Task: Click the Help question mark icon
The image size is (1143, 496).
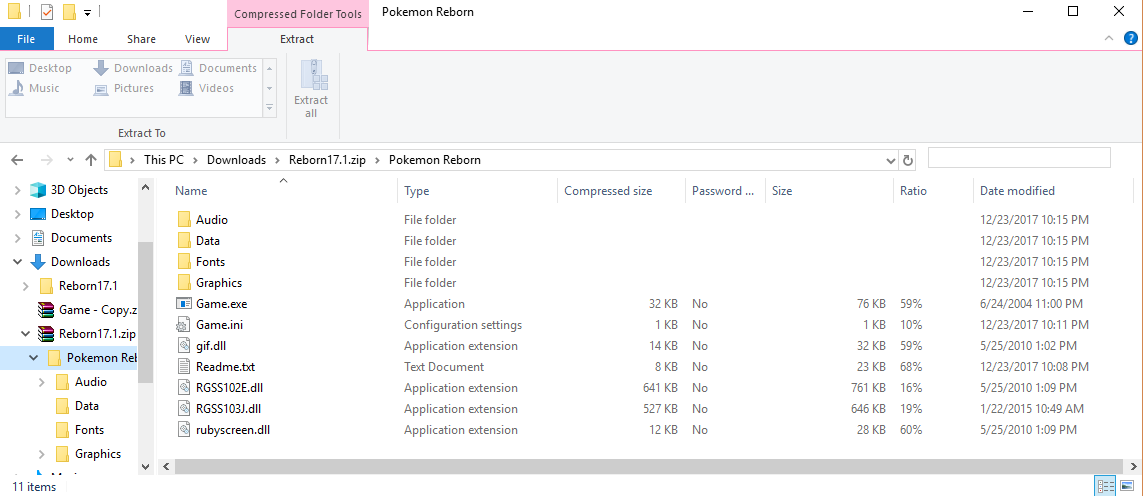Action: pos(1131,38)
